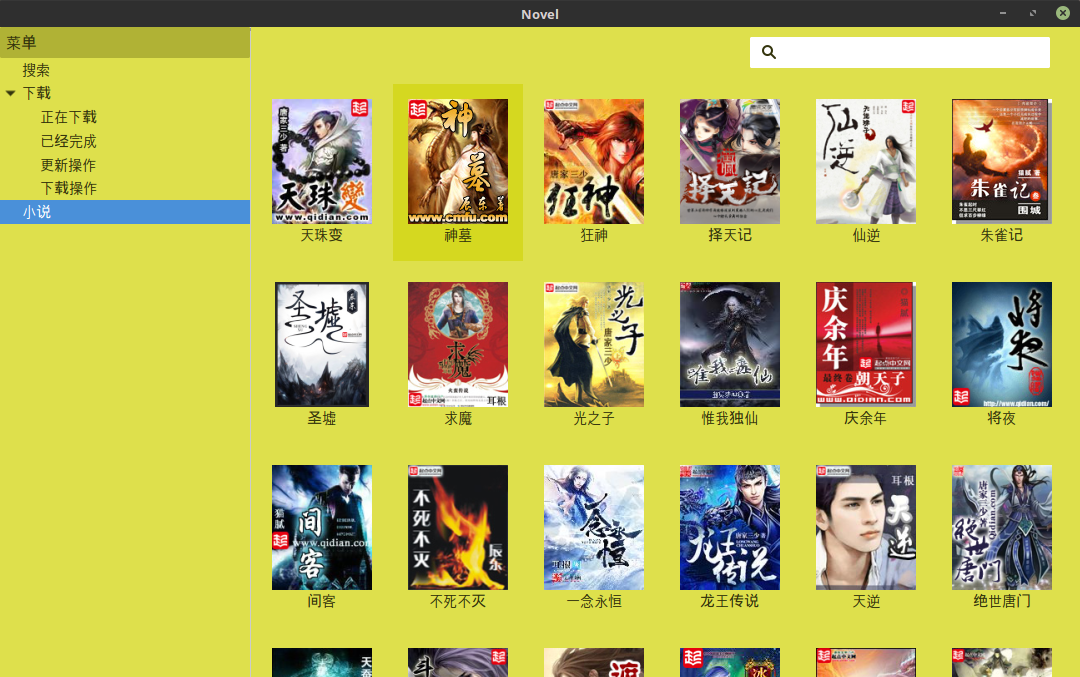Open 正在下载 in the sidebar
Image resolution: width=1080 pixels, height=677 pixels.
point(68,117)
